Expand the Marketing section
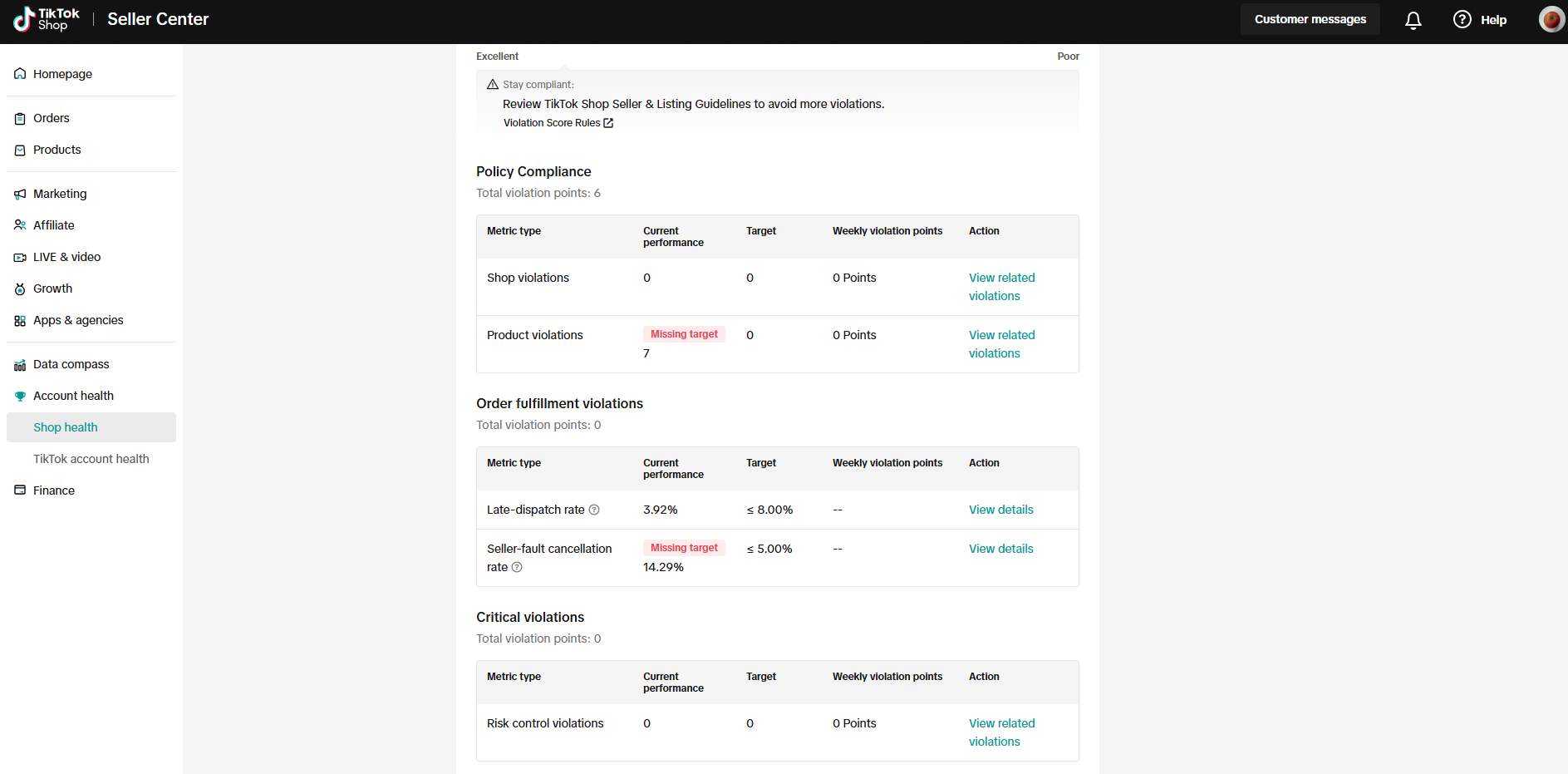The width and height of the screenshot is (1568, 774). point(60,194)
